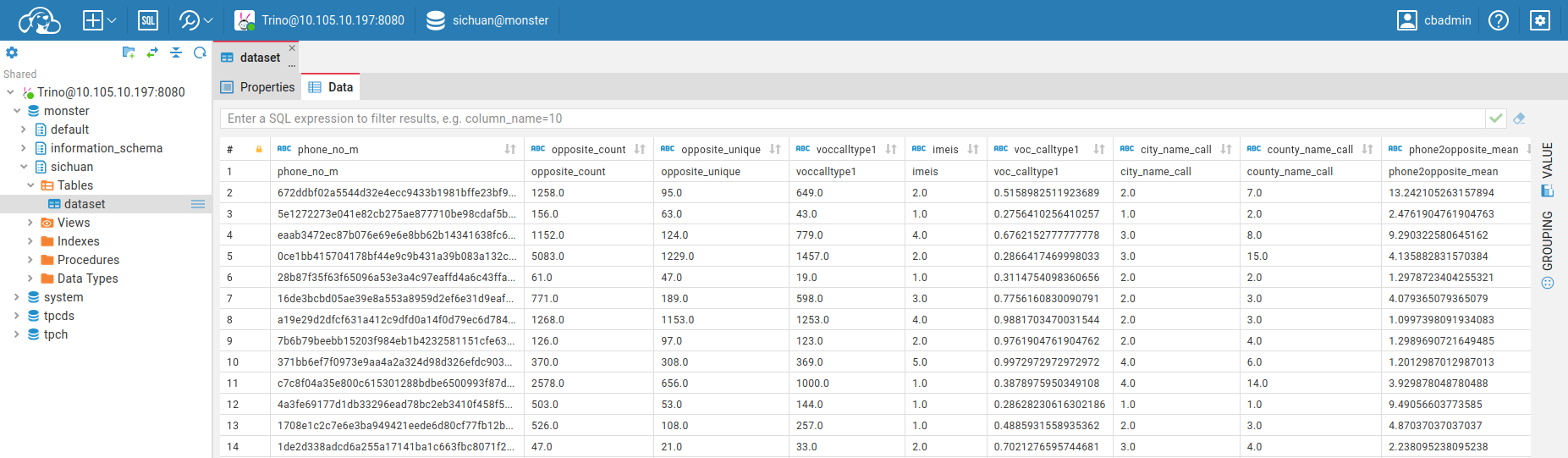Open administration settings gear in top bar
1568x458 pixels.
[1540, 20]
